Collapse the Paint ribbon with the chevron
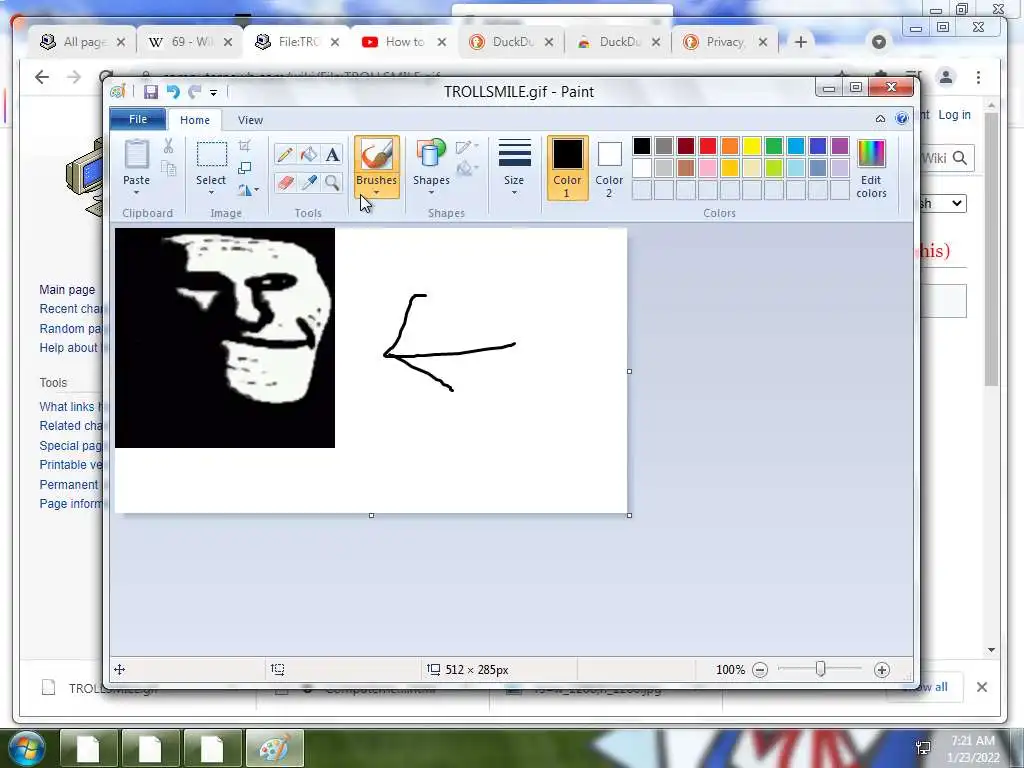The image size is (1024, 768). click(x=880, y=119)
